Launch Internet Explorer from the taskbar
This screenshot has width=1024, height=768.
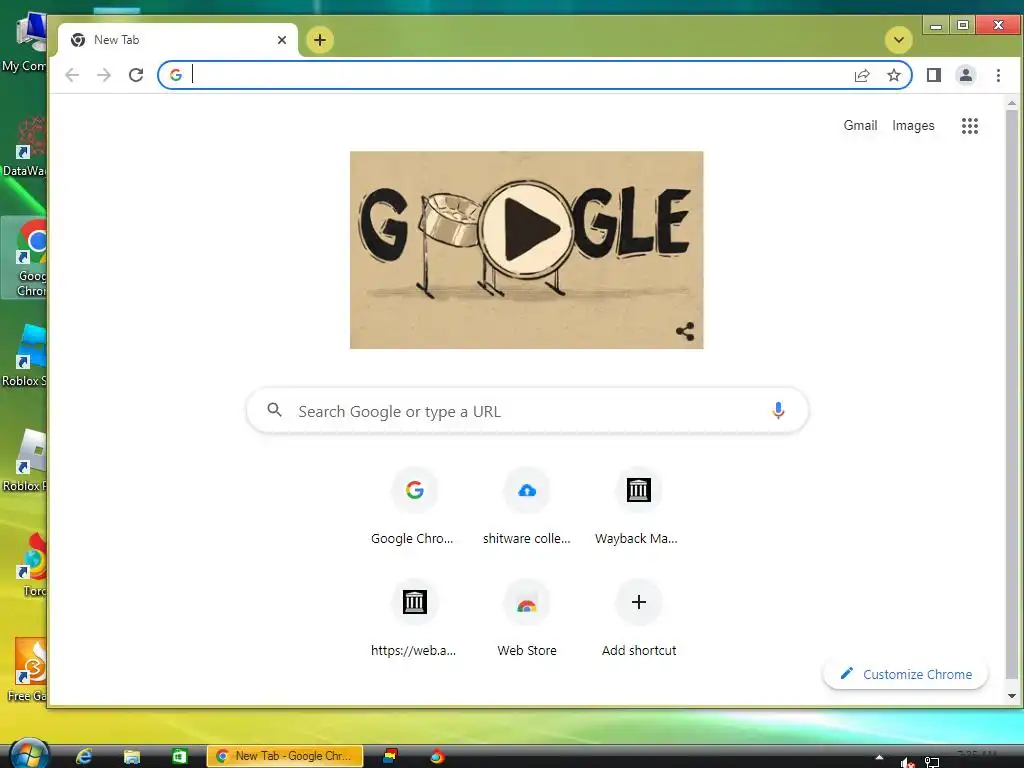[84, 756]
